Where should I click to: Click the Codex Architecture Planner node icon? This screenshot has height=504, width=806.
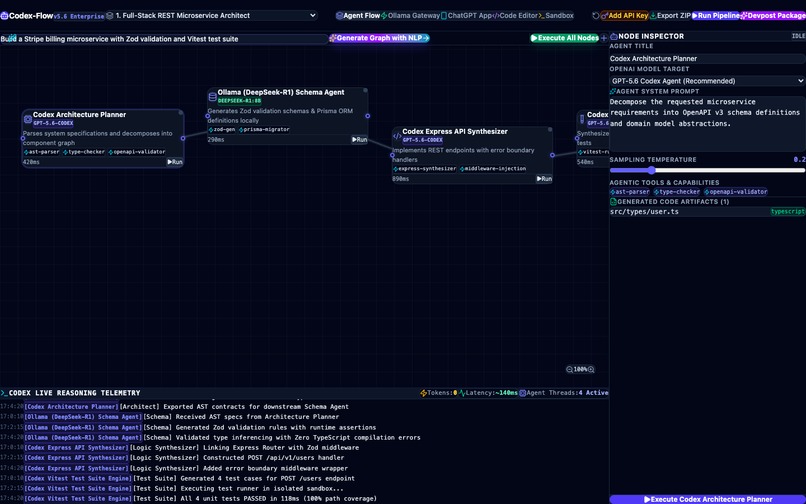point(28,119)
